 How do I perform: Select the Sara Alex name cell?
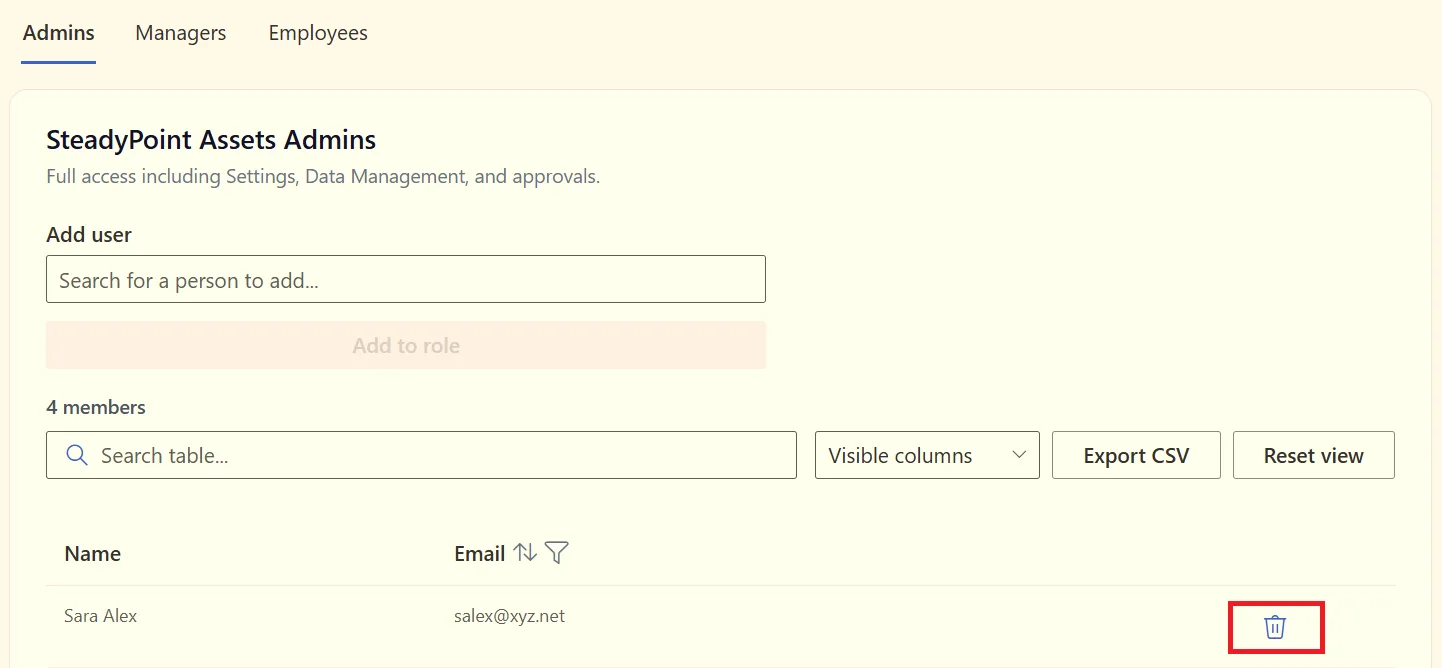click(x=101, y=616)
